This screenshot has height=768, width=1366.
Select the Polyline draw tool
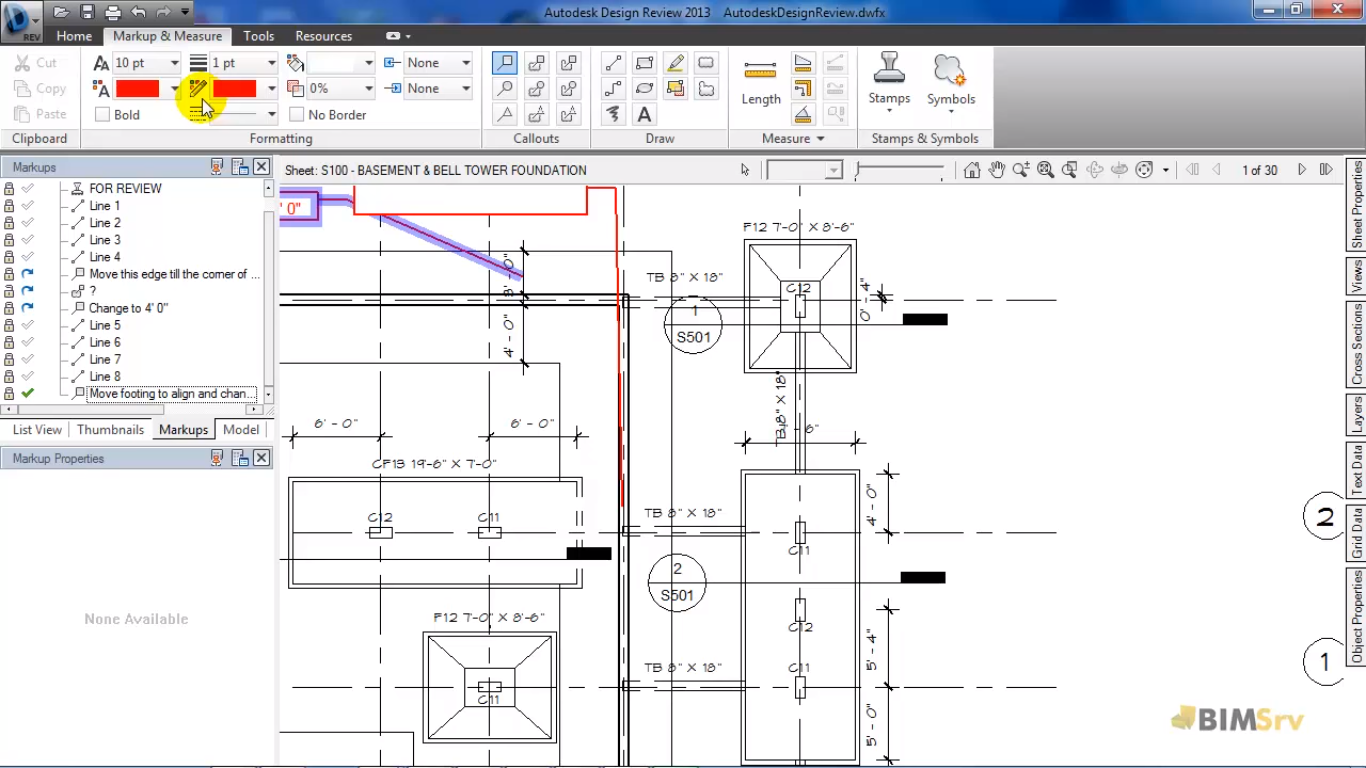[613, 89]
